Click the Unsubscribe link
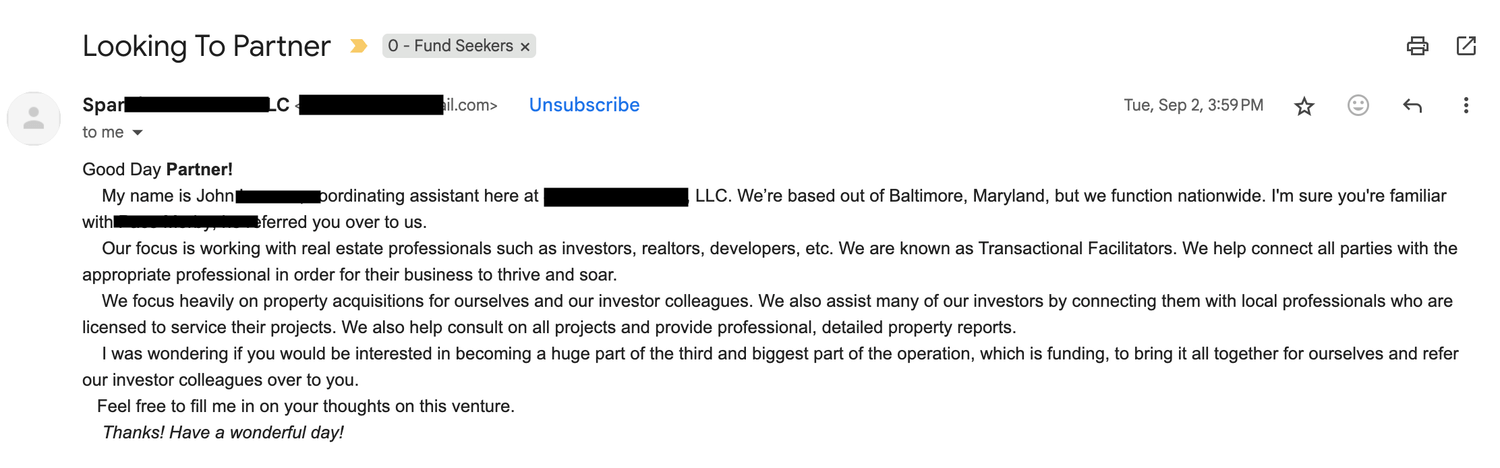This screenshot has width=1500, height=468. [584, 105]
